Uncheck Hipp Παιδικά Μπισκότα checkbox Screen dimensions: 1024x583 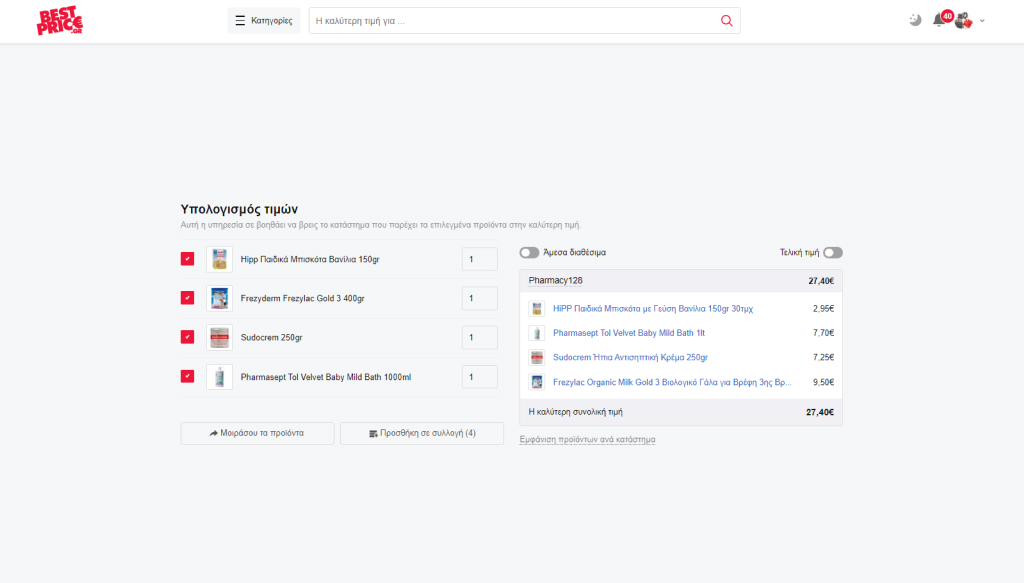coord(187,259)
